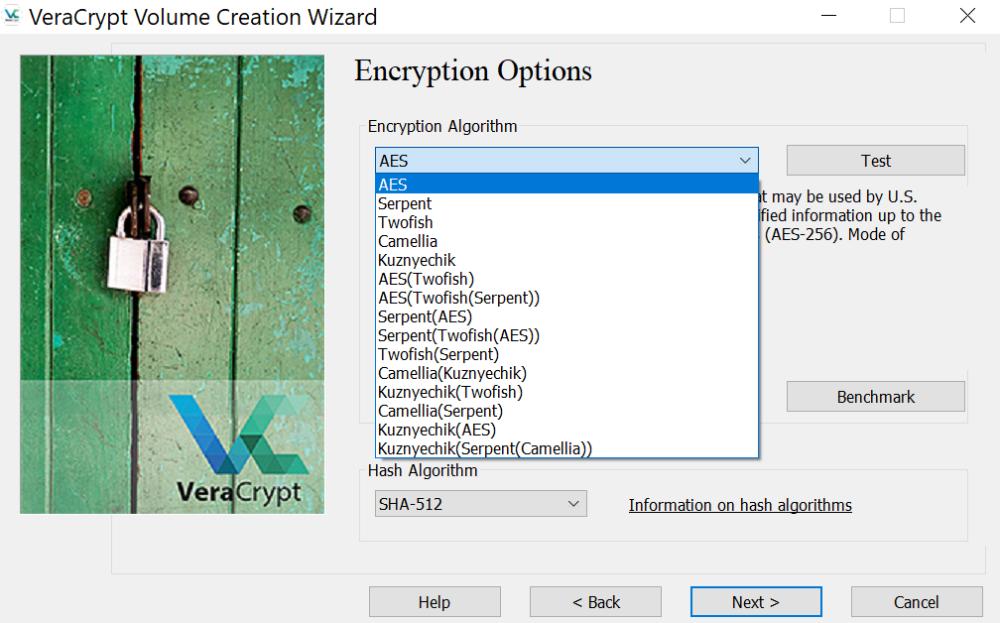Open the Benchmark tool
This screenshot has height=623, width=1000.
coord(875,397)
